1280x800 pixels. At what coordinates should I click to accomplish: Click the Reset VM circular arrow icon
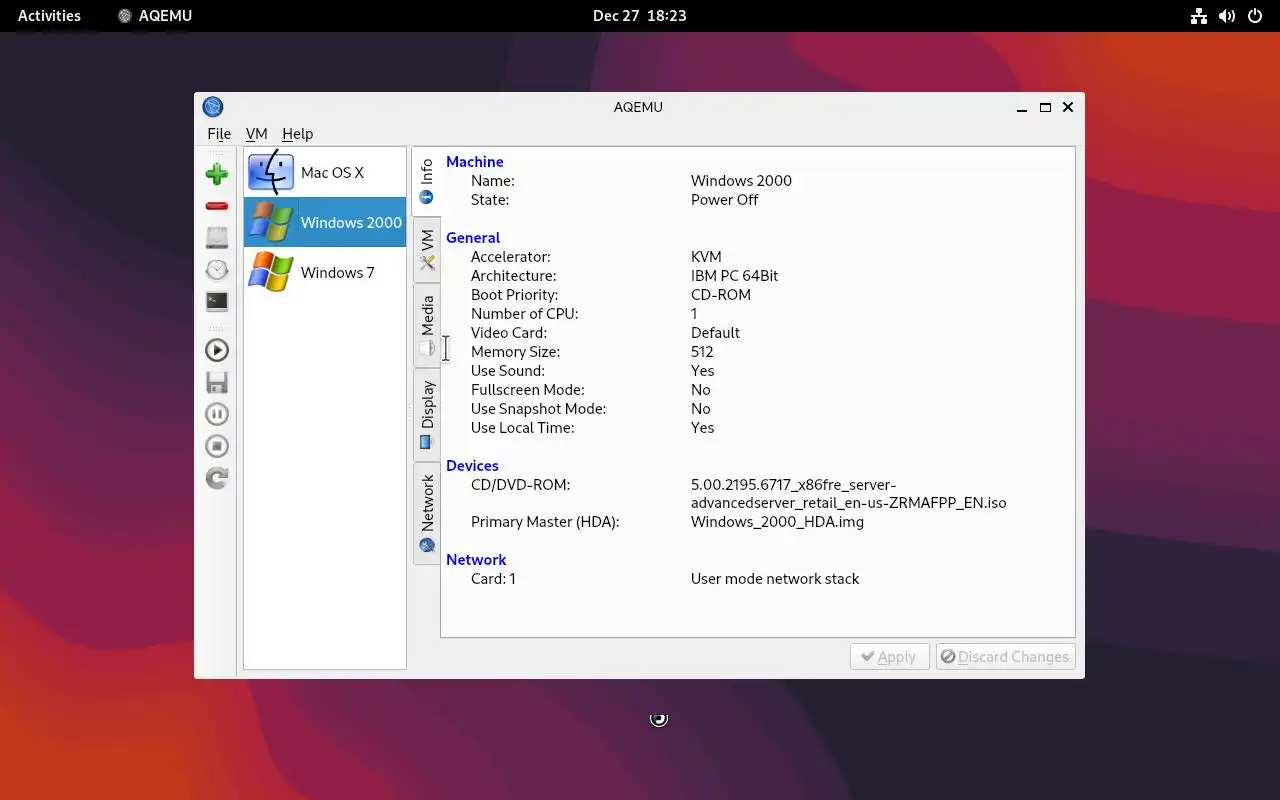(x=216, y=478)
